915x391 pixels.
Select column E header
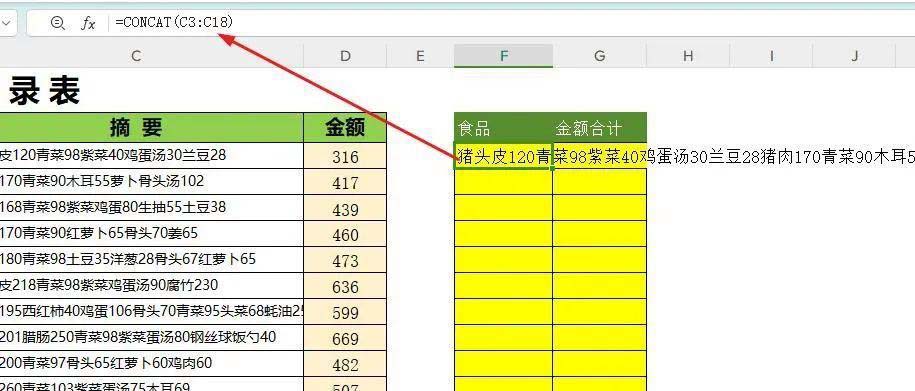point(420,56)
